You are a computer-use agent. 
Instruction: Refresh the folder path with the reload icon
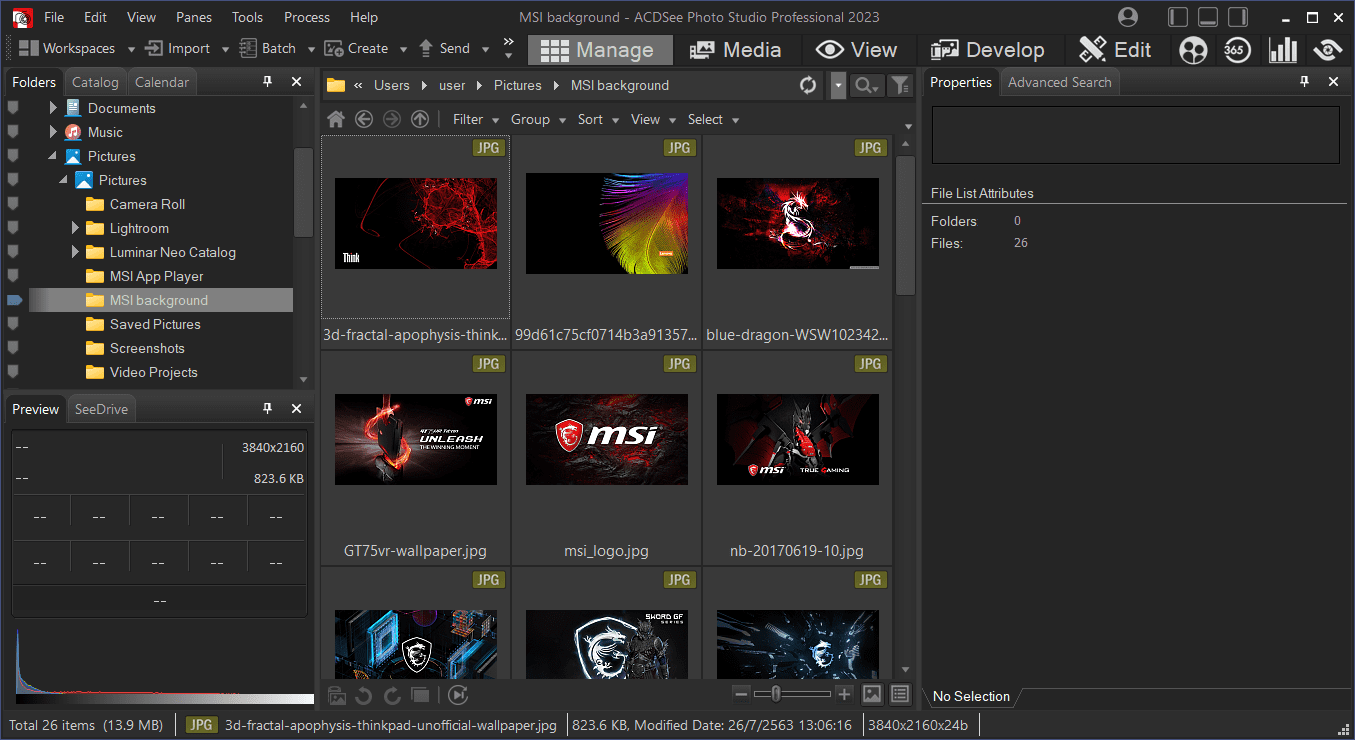tap(808, 86)
